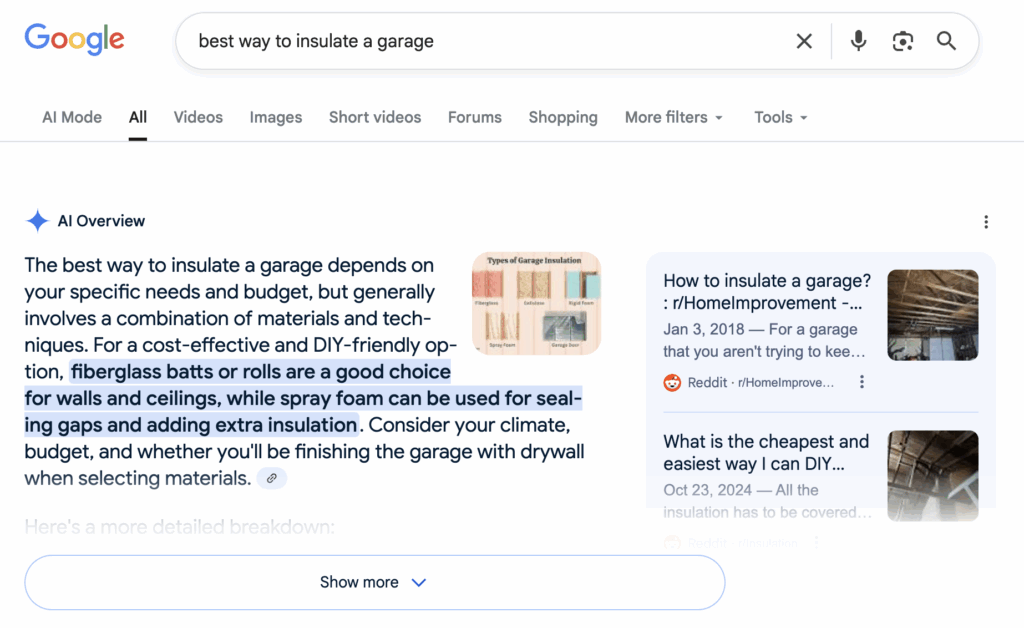Viewport: 1024px width, 628px height.
Task: Click the Types of Garage Insulation thumbnail
Action: click(536, 303)
